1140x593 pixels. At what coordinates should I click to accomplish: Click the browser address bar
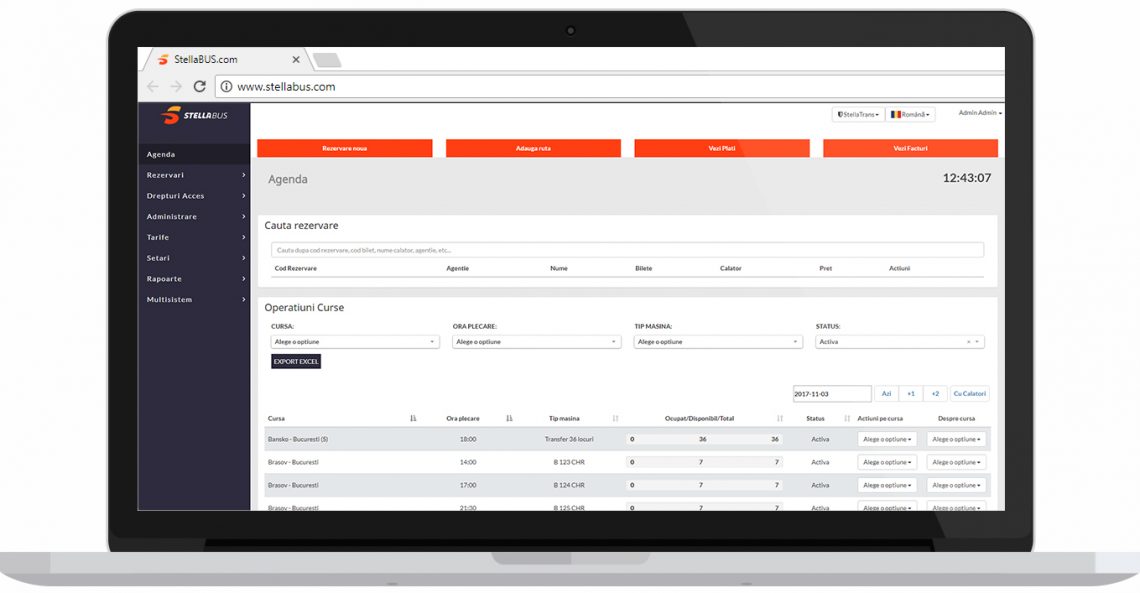(x=610, y=86)
